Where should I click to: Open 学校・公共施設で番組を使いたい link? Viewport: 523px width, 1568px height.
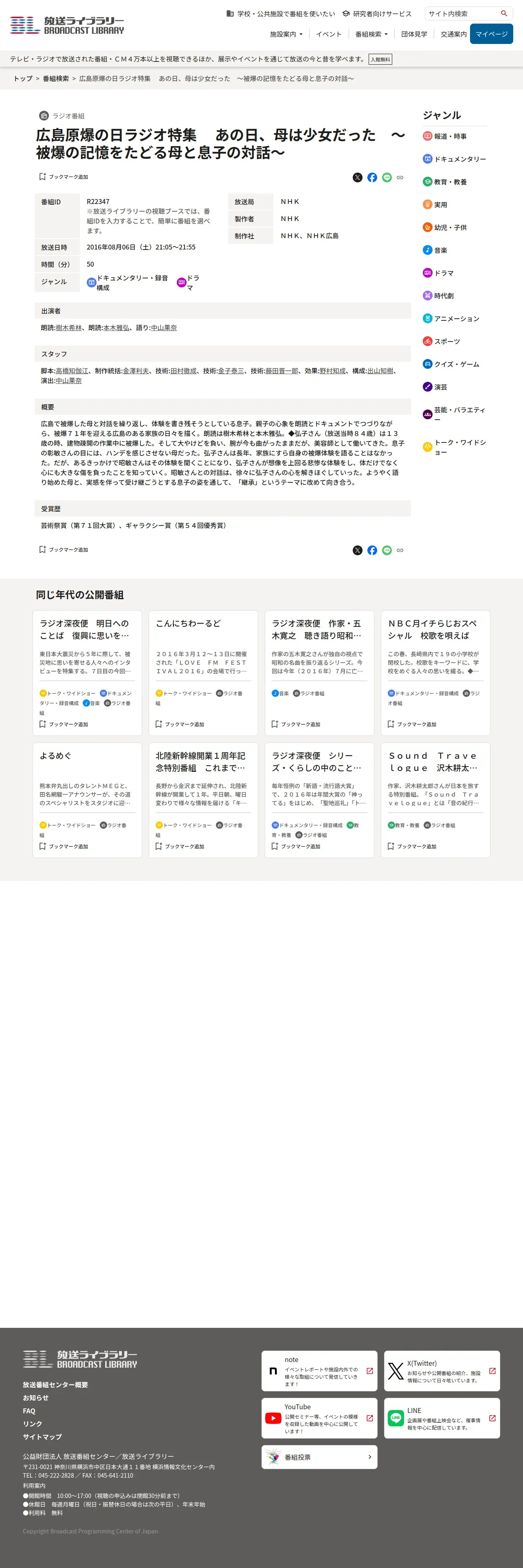point(281,13)
